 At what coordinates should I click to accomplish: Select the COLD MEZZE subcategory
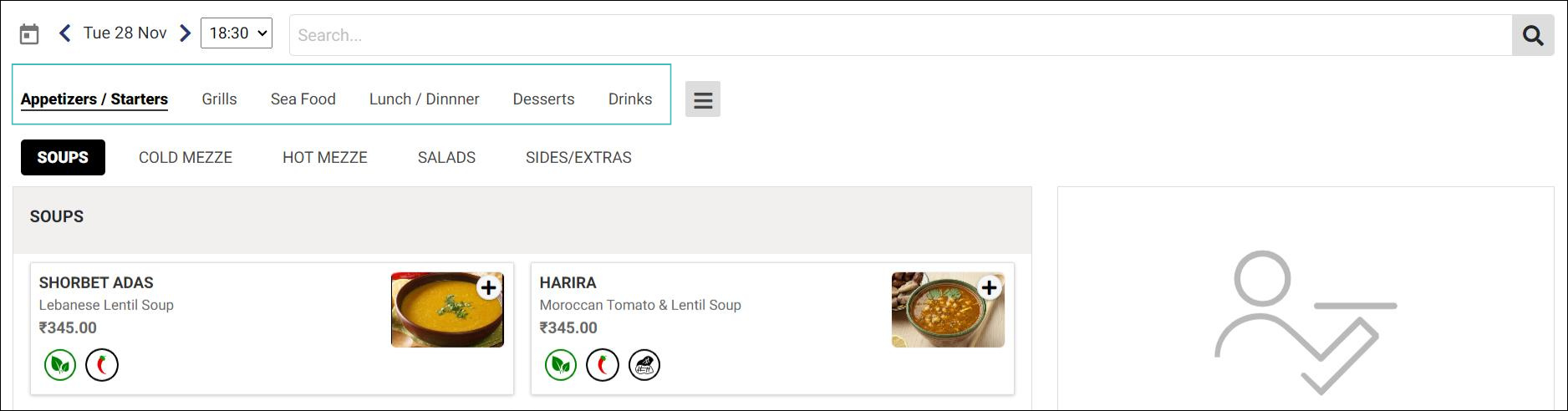[186, 158]
